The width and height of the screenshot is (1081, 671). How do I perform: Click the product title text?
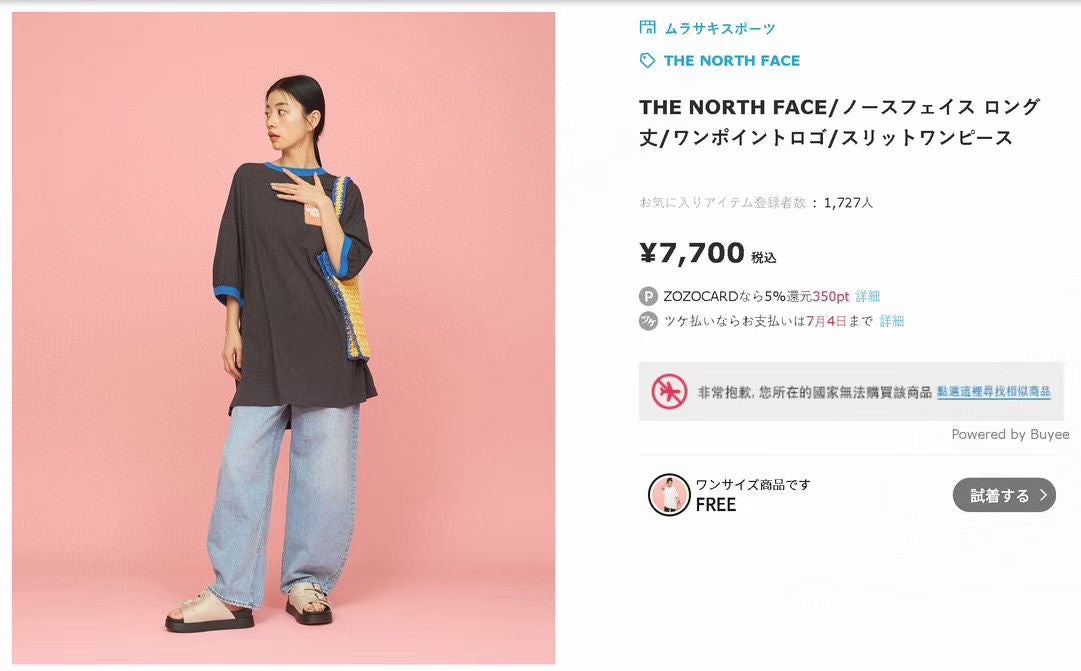tap(839, 122)
